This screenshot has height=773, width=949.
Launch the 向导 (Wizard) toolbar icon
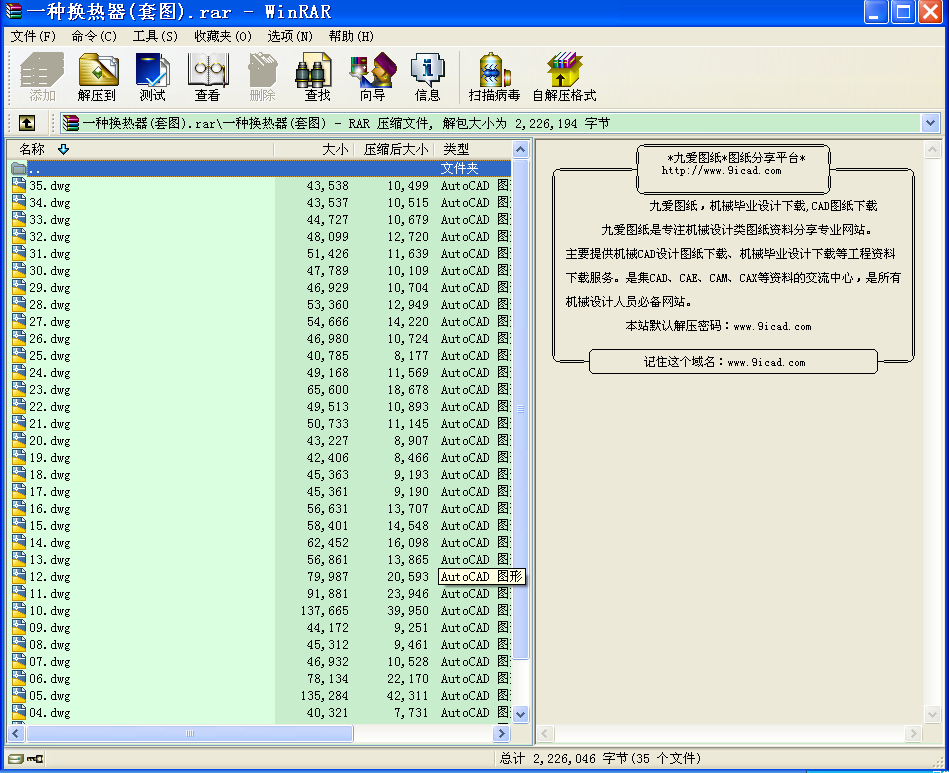coord(372,77)
